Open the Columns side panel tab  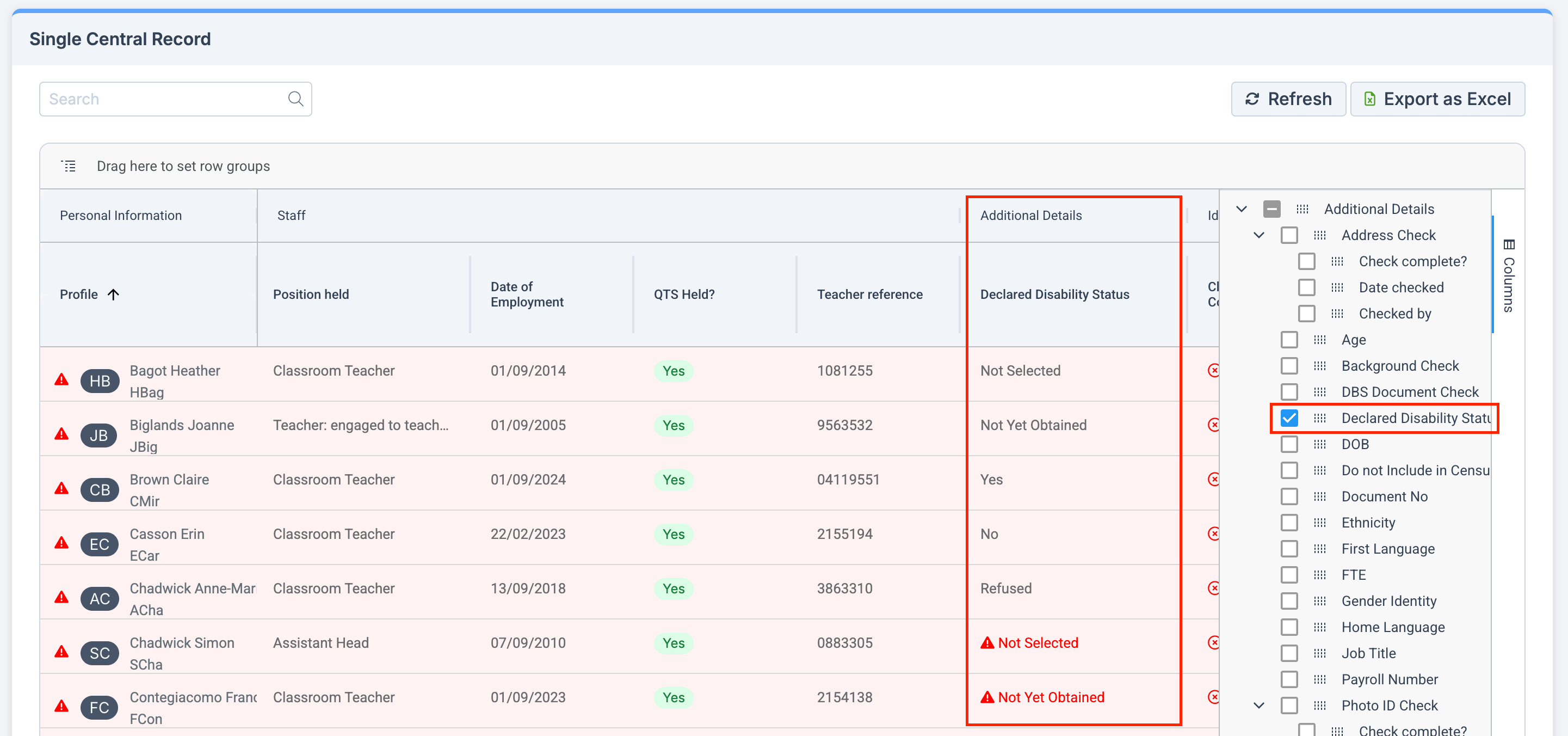(1508, 275)
